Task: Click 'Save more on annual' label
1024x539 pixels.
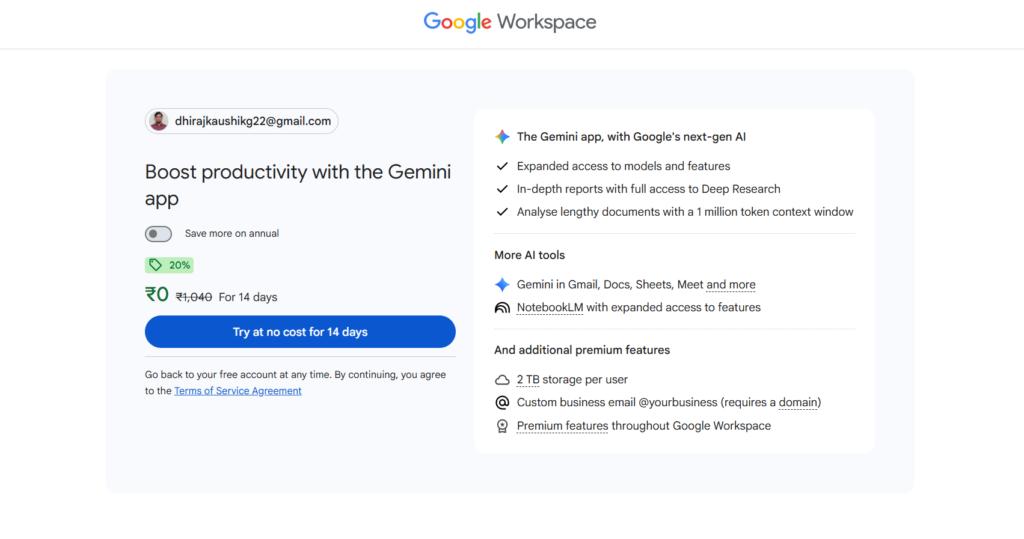Action: [x=232, y=233]
